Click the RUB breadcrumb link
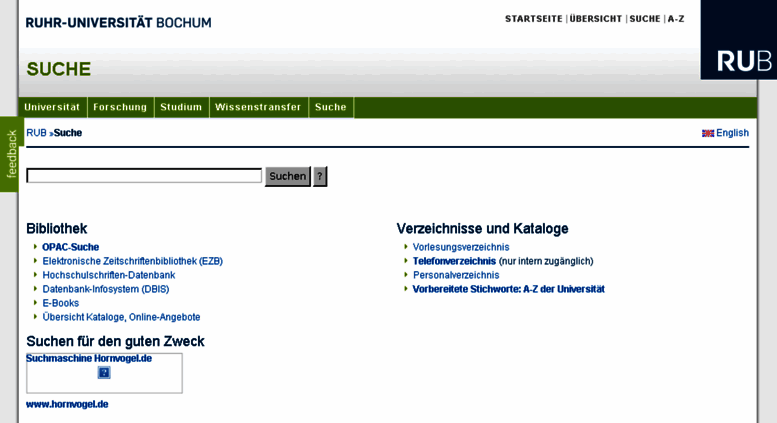Screen dimensions: 777x423 pos(36,133)
